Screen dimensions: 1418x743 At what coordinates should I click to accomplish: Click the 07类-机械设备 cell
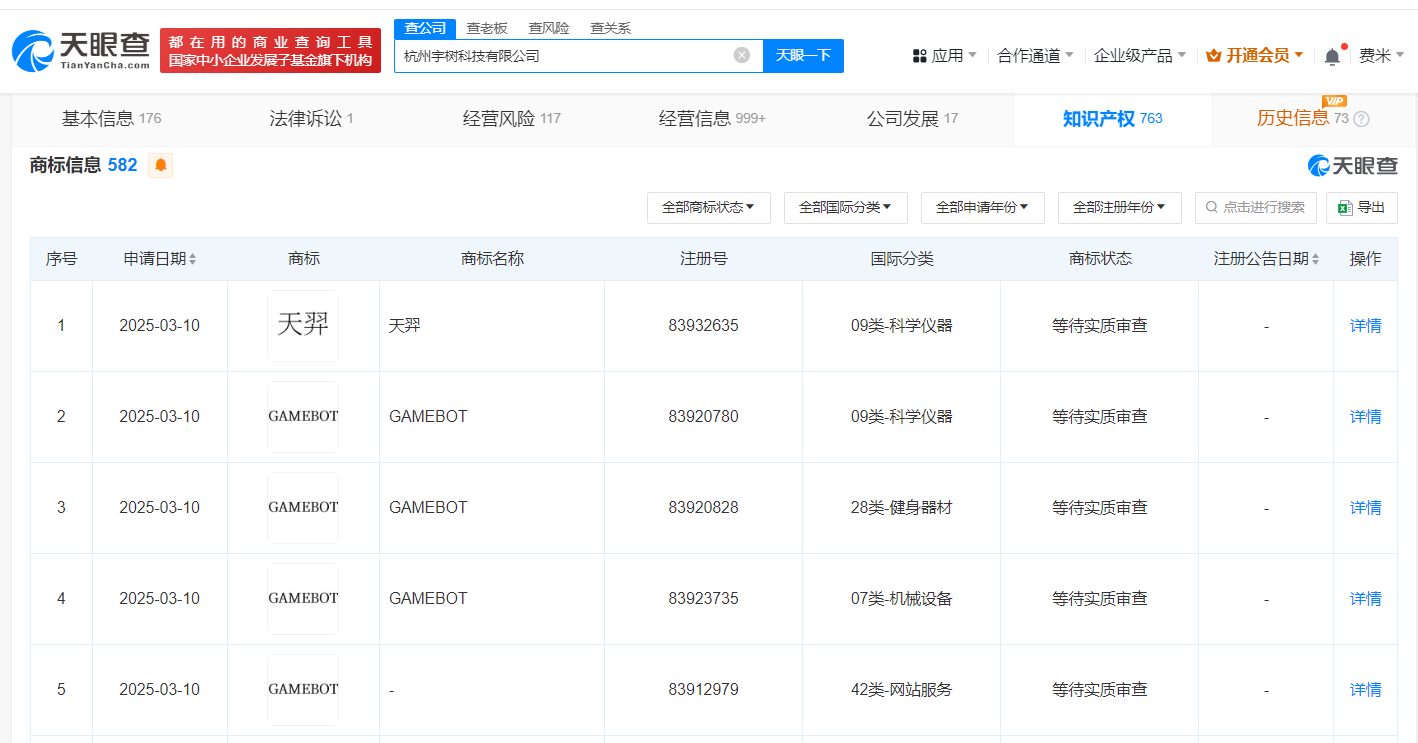click(x=901, y=598)
